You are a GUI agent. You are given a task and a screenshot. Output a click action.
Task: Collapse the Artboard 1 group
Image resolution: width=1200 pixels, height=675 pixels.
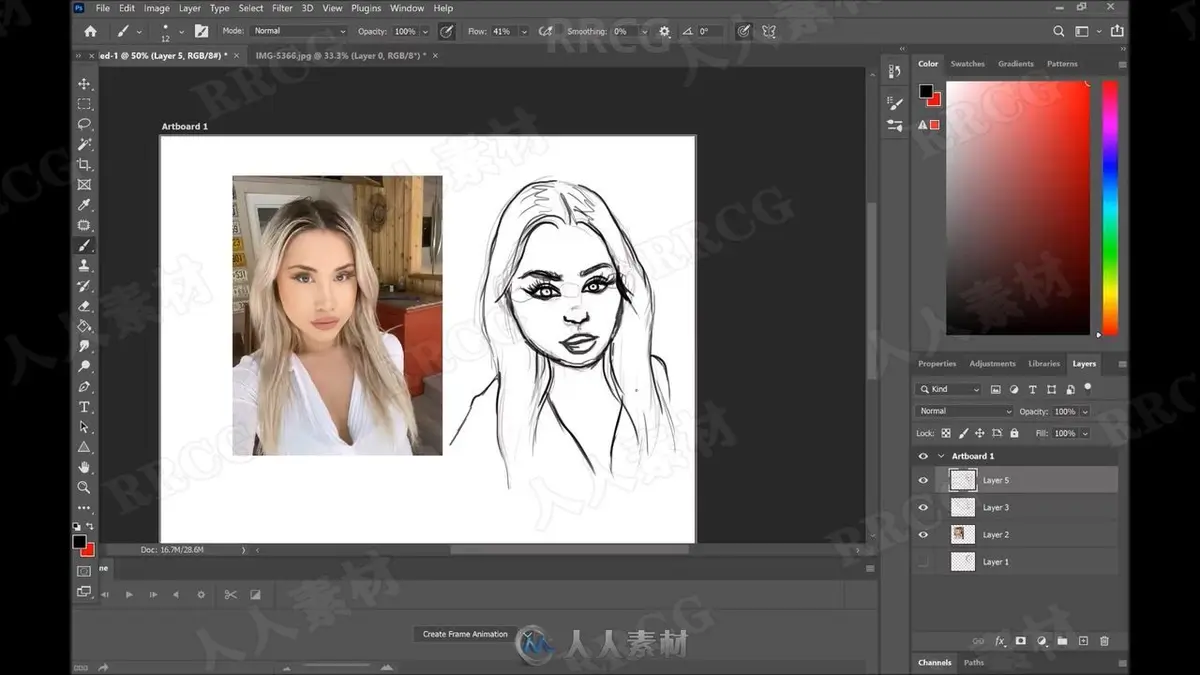(x=940, y=456)
